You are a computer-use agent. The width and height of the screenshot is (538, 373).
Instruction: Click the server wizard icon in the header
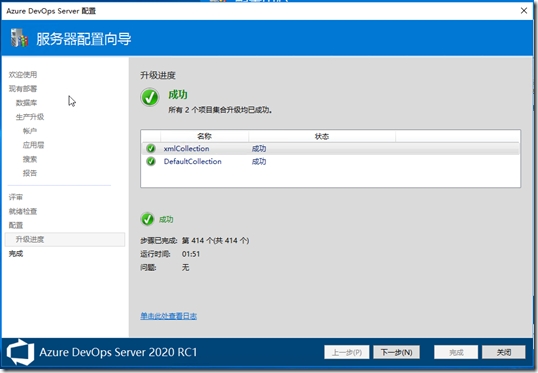(x=19, y=38)
